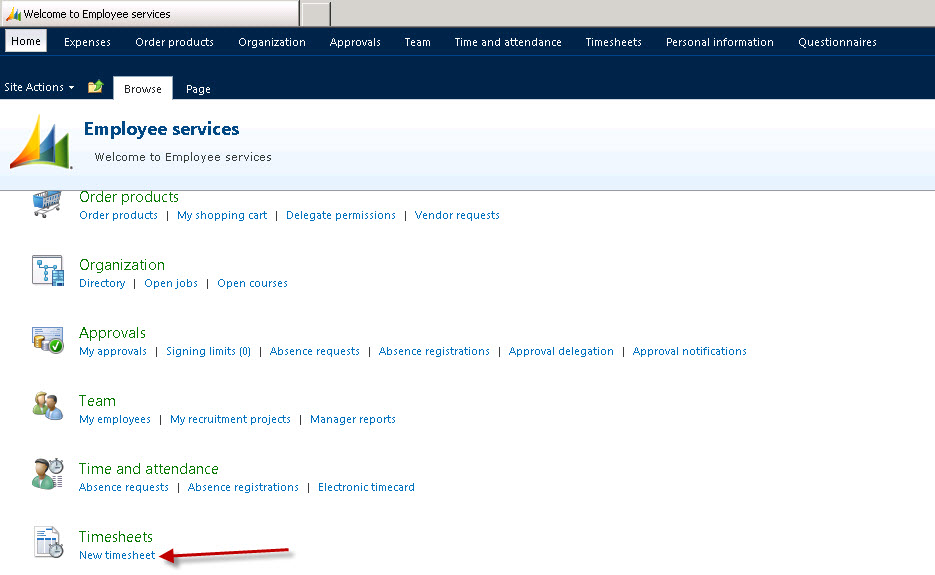Open the Site Actions dropdown
Screen dimensions: 935x575
click(x=39, y=88)
